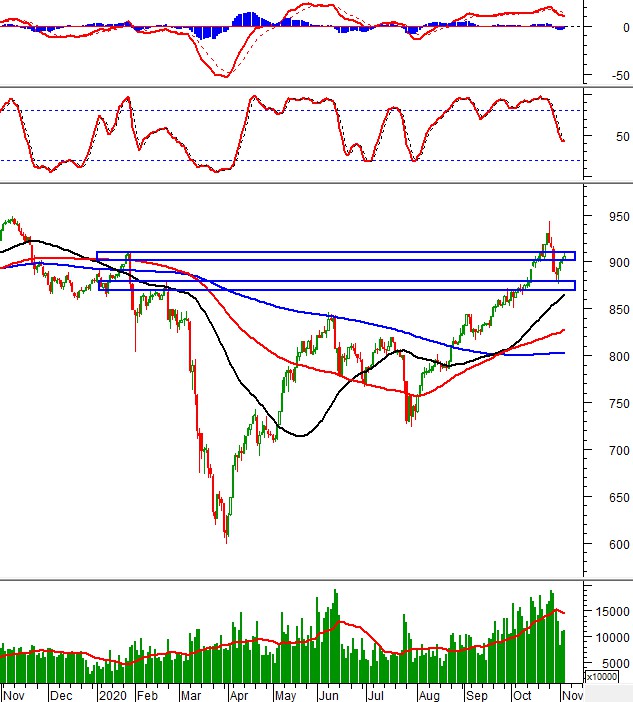Click the 2020 label on the time axis
The width and height of the screenshot is (633, 702).
point(111,693)
